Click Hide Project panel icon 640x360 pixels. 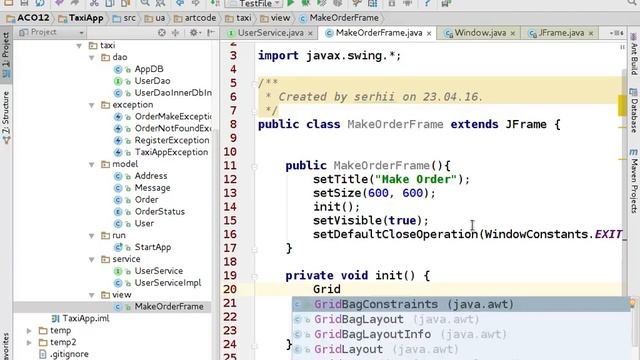click(x=211, y=32)
